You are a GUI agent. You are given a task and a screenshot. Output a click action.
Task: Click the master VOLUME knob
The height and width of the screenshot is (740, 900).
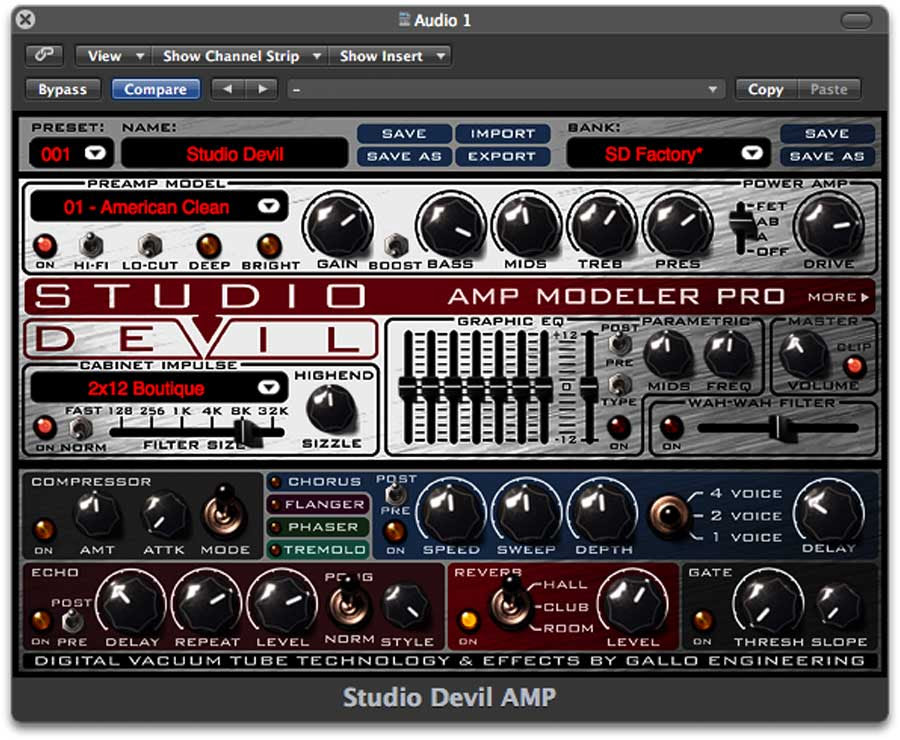click(x=803, y=355)
